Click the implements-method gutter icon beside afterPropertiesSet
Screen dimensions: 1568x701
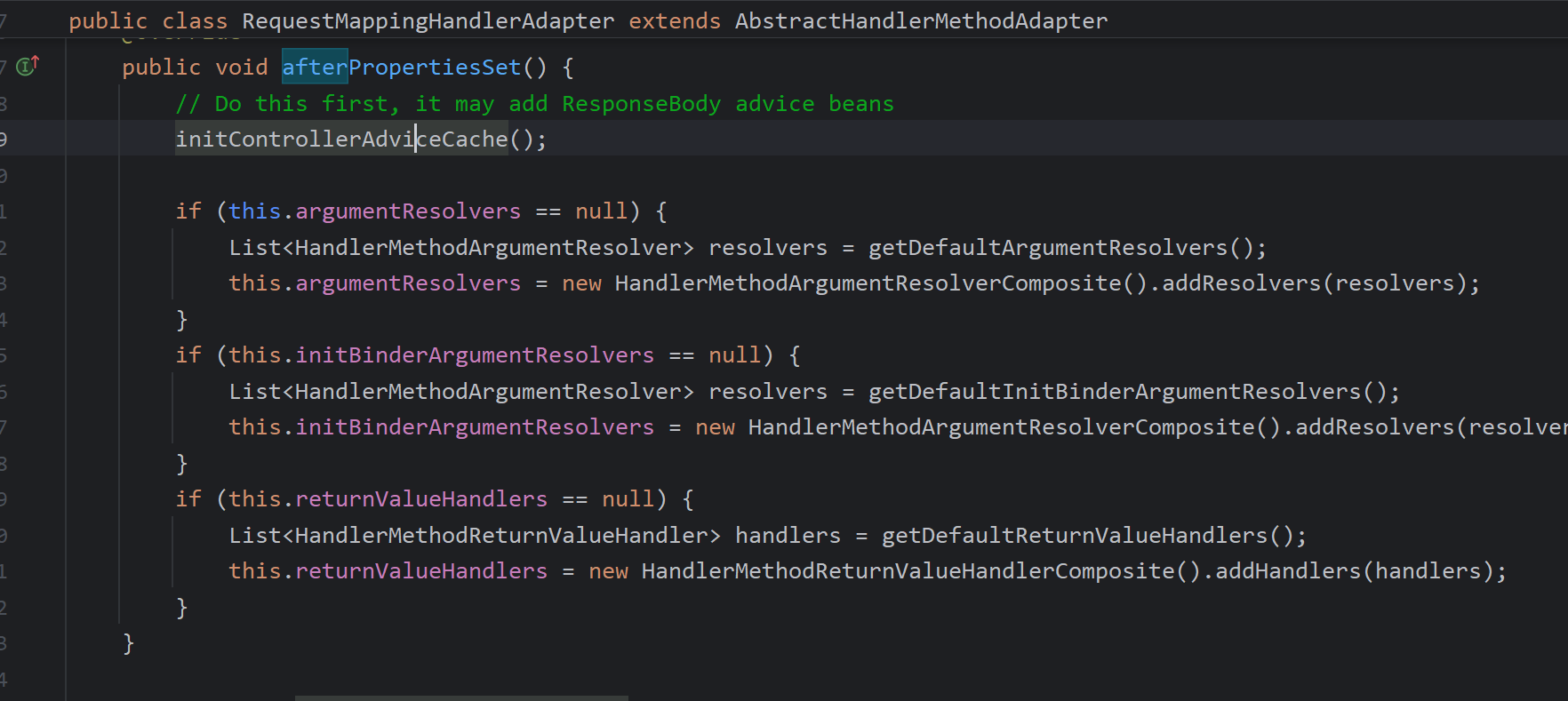[x=28, y=65]
